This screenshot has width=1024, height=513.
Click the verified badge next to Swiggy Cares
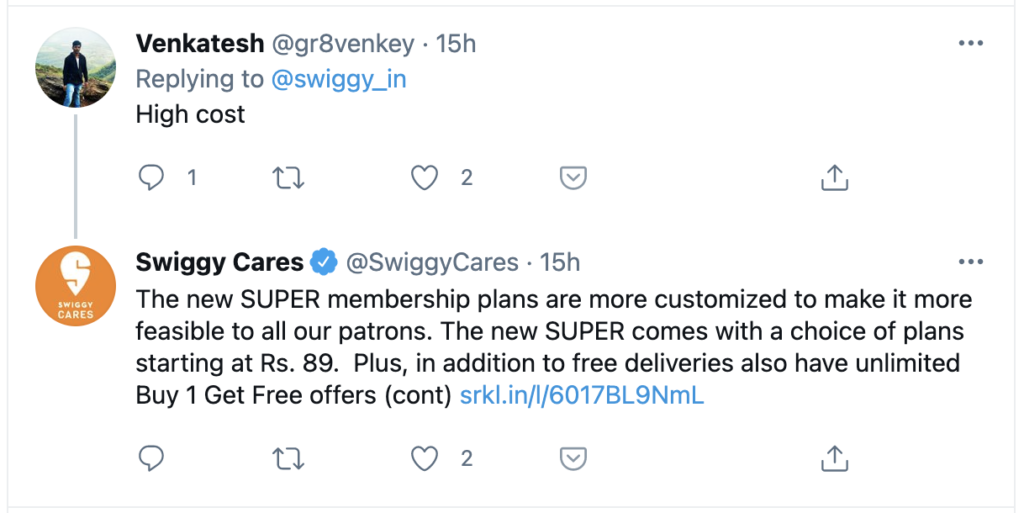pos(323,263)
